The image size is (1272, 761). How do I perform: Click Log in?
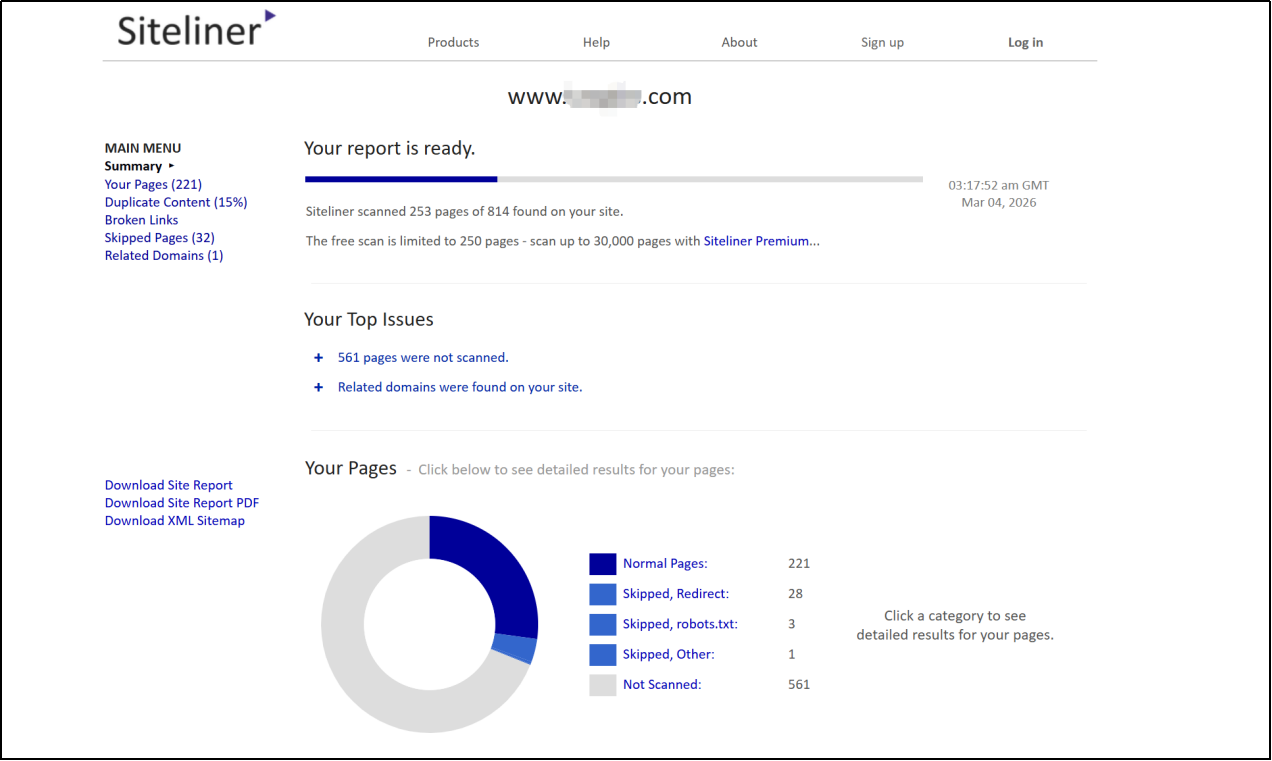coord(1025,42)
